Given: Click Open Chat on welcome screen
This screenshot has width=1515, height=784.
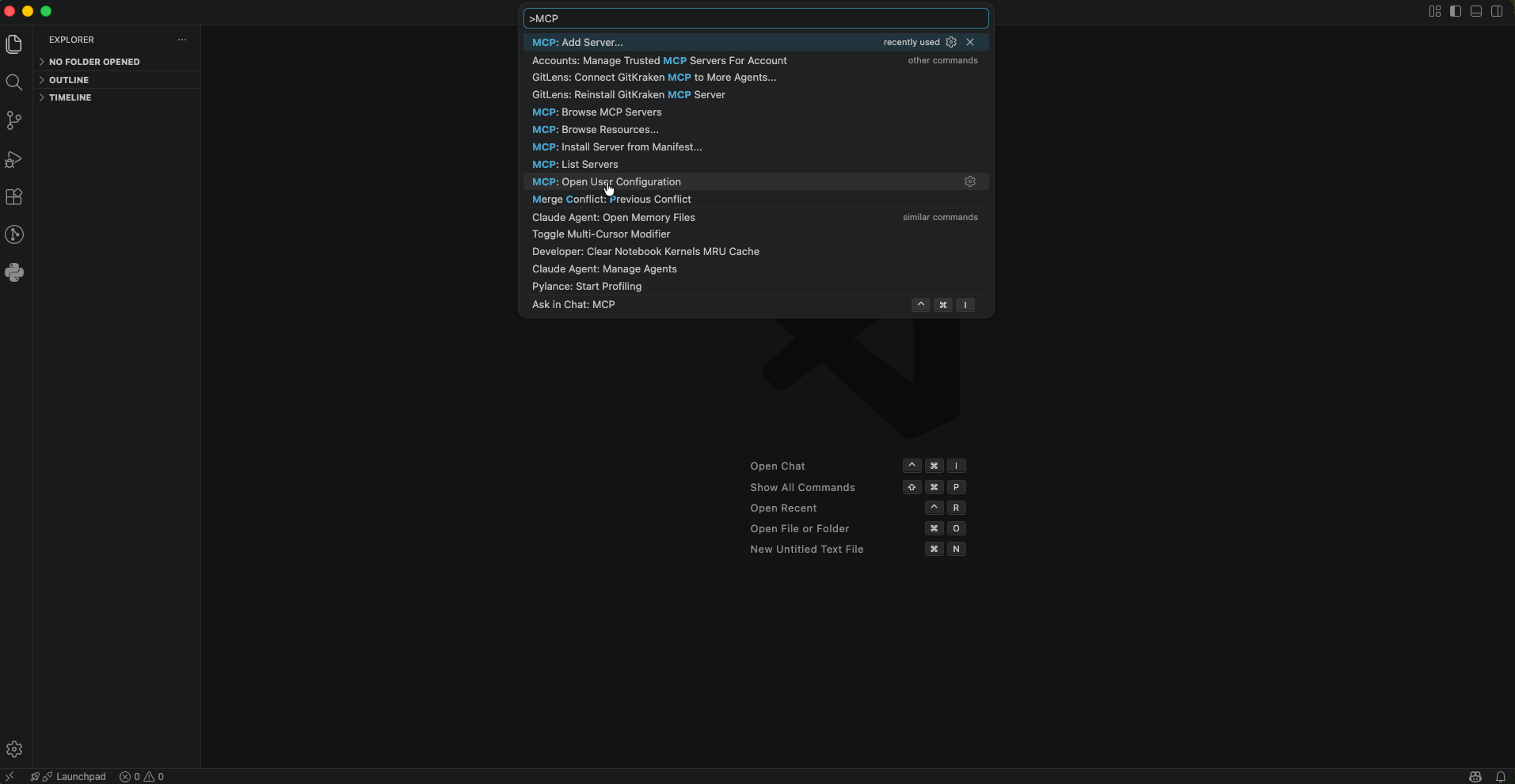Looking at the screenshot, I should click(x=778, y=466).
